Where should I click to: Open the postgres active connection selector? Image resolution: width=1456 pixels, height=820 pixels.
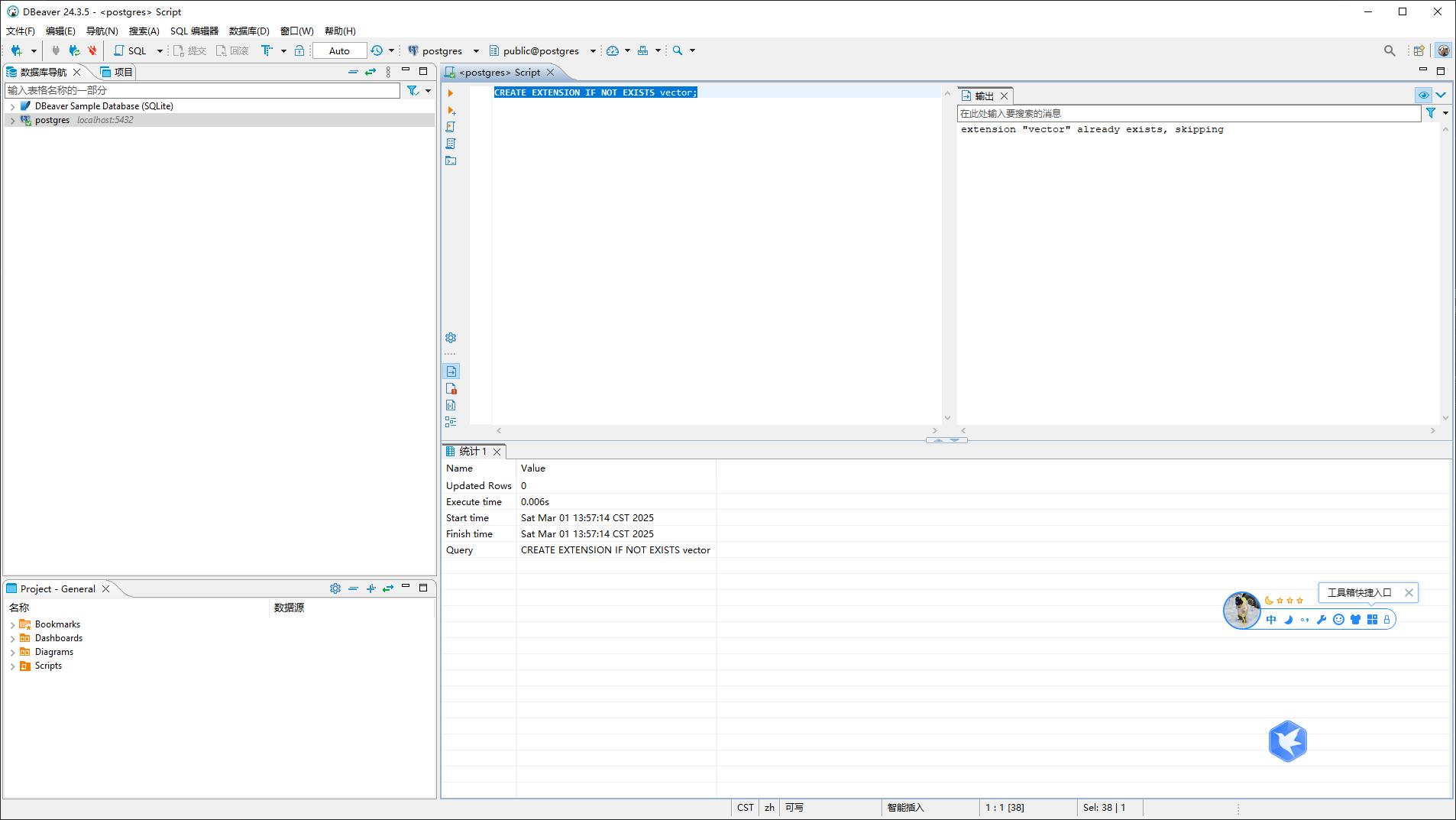click(443, 50)
